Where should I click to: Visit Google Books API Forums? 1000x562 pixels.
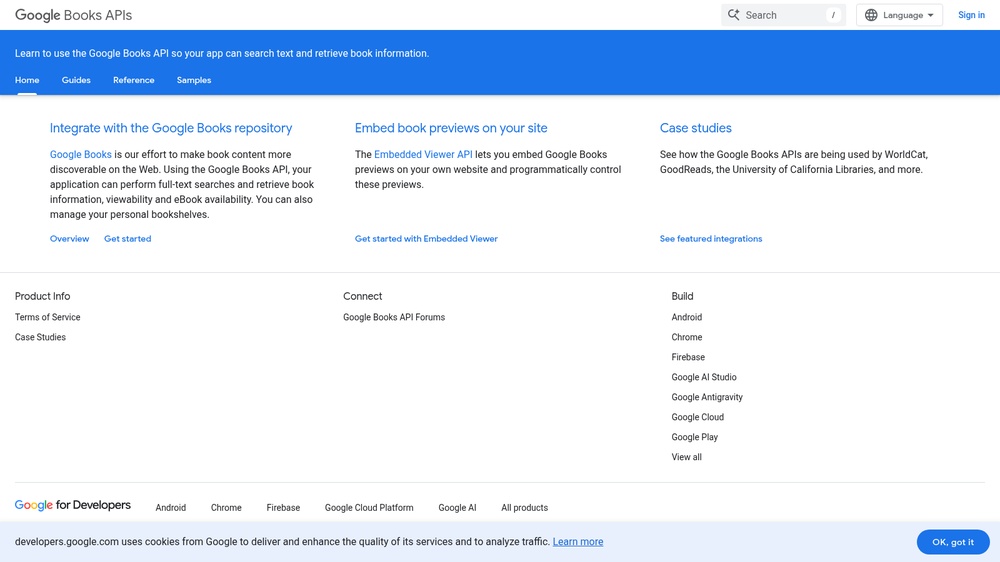[393, 317]
